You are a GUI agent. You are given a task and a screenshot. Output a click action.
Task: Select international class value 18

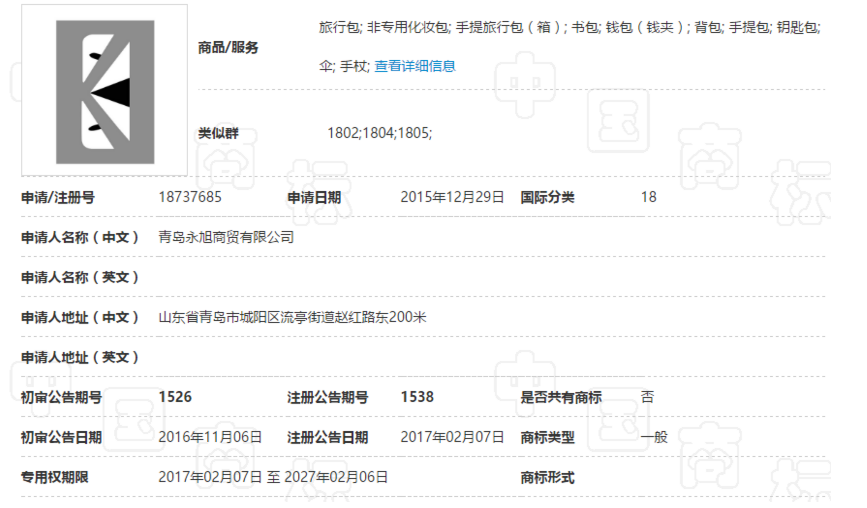click(649, 197)
